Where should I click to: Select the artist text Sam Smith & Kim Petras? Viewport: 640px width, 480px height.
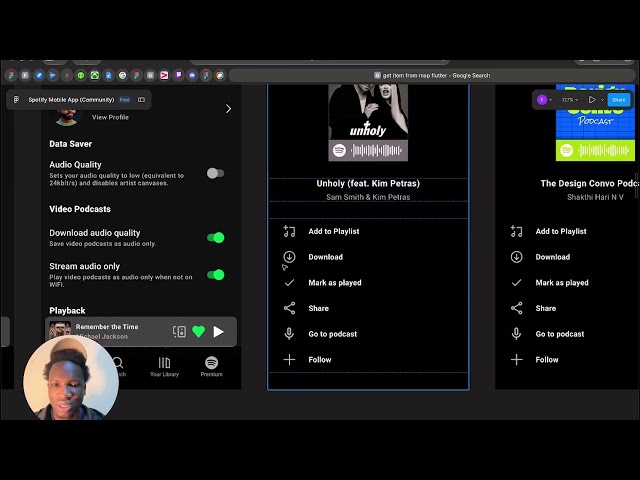point(368,197)
